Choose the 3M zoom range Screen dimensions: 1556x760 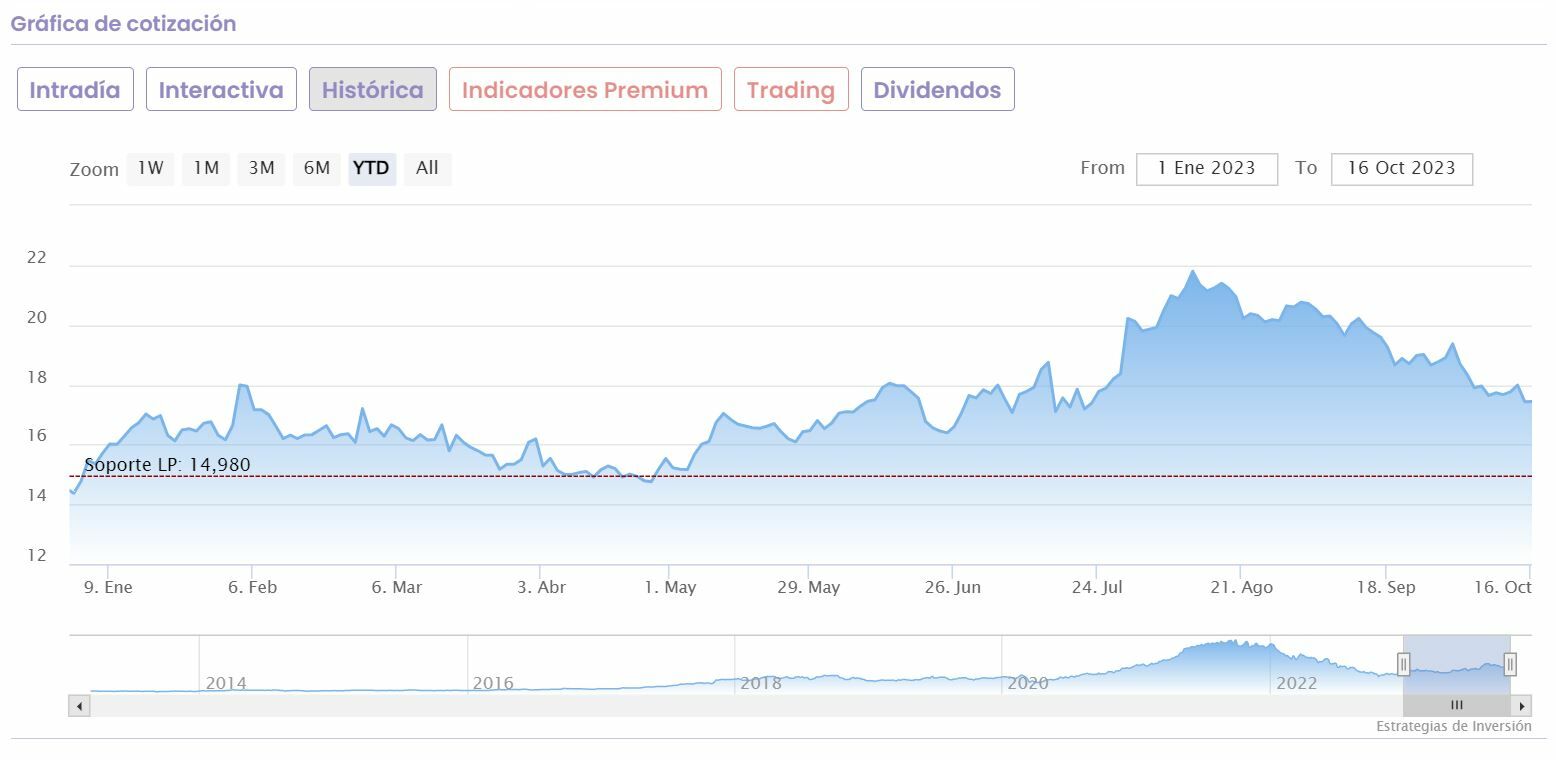pyautogui.click(x=261, y=169)
